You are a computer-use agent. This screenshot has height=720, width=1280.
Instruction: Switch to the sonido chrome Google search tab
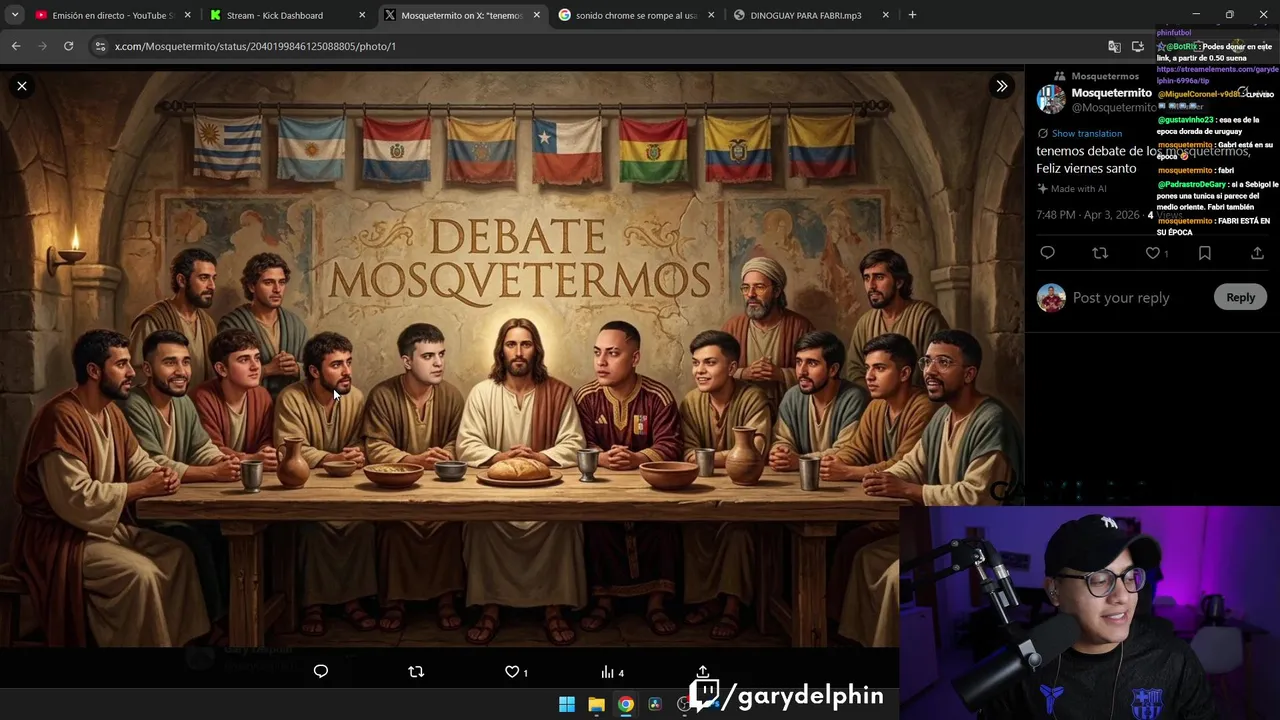[x=636, y=15]
